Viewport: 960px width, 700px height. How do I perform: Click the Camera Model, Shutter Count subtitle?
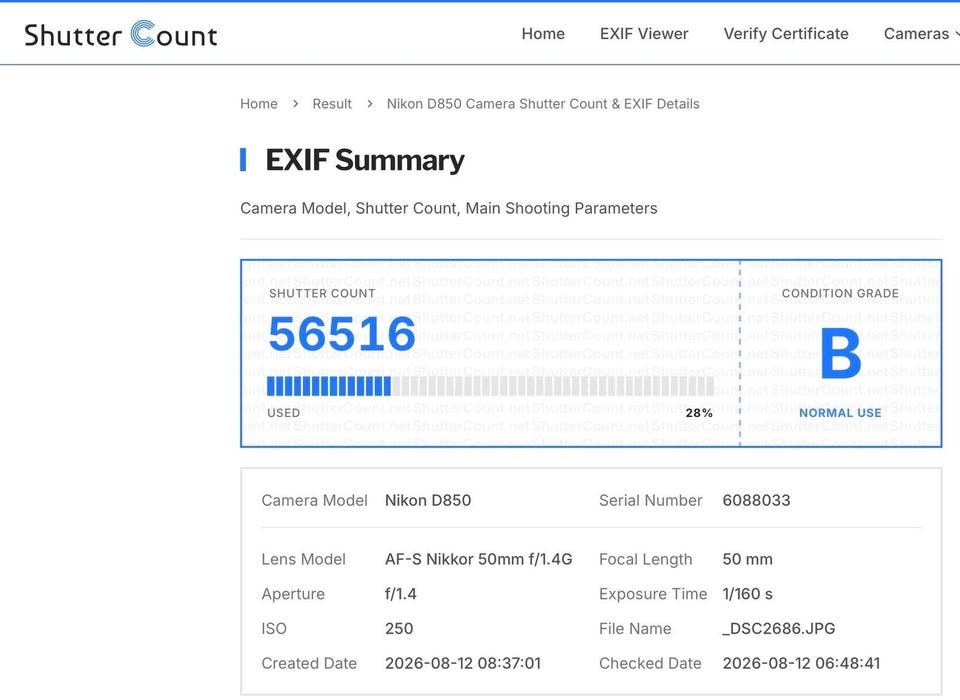(x=449, y=208)
